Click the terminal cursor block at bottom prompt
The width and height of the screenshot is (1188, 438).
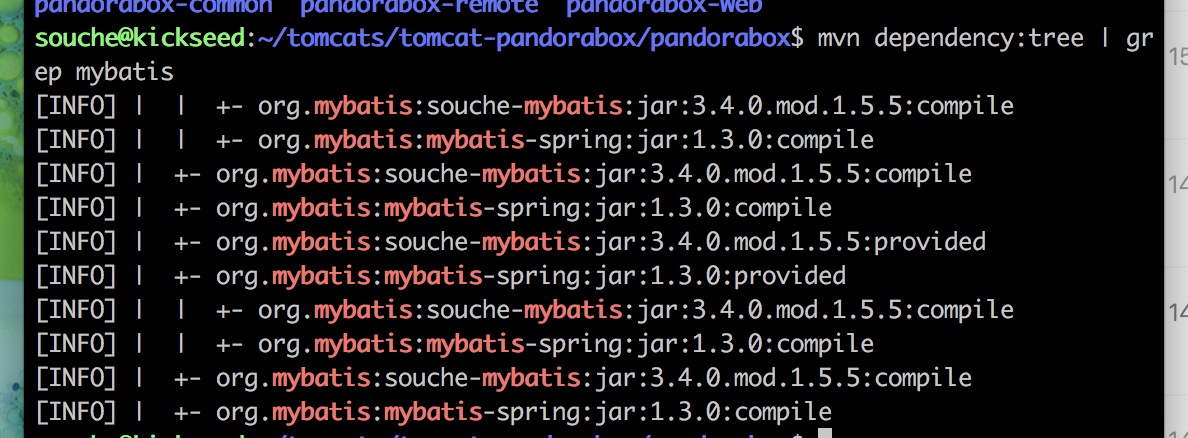pos(824,433)
